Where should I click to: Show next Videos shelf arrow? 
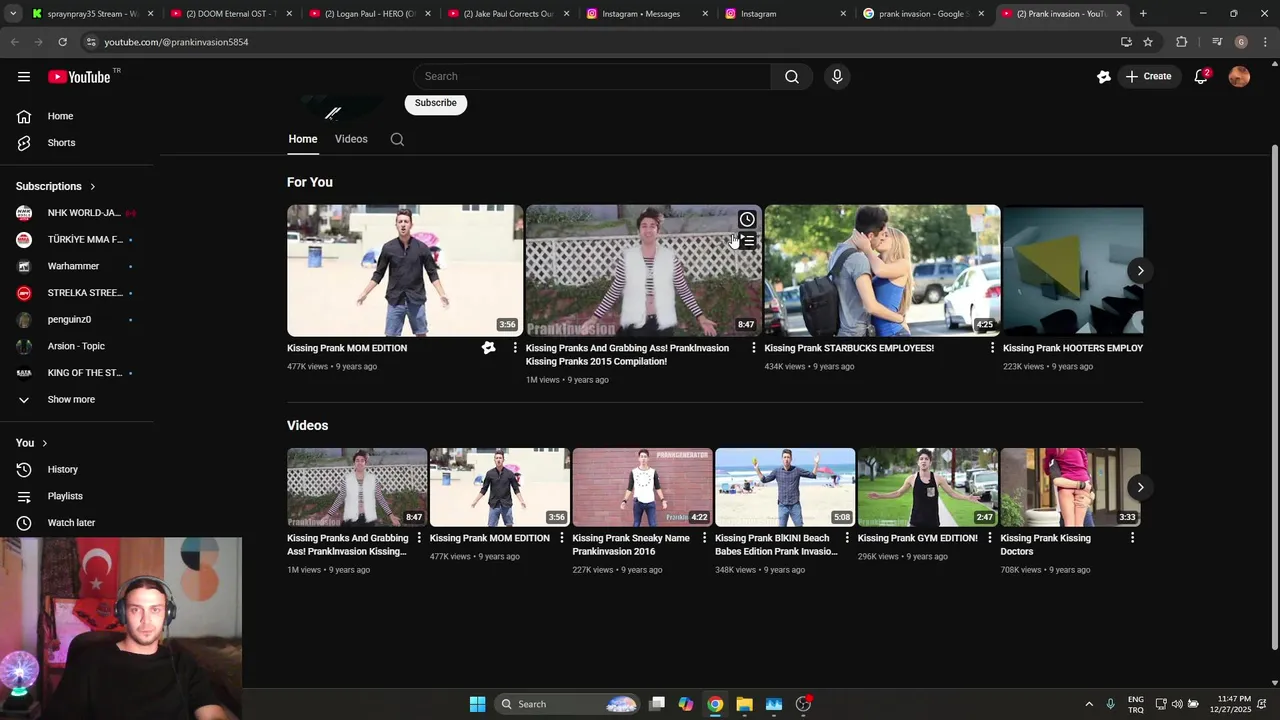(x=1140, y=488)
